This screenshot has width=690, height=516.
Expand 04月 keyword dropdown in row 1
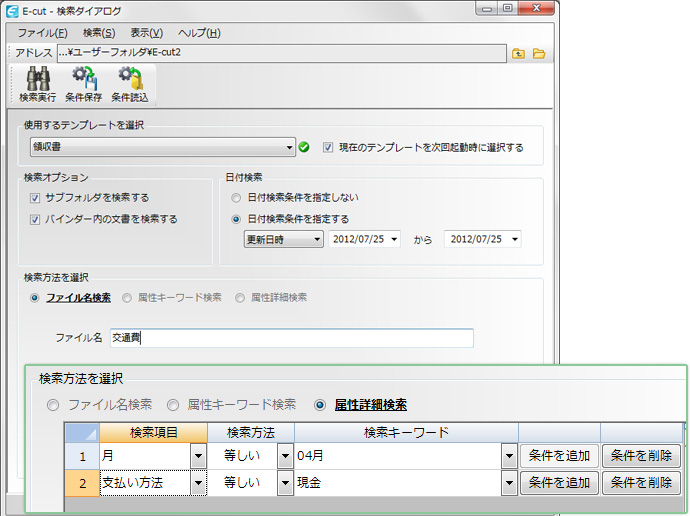(x=509, y=456)
